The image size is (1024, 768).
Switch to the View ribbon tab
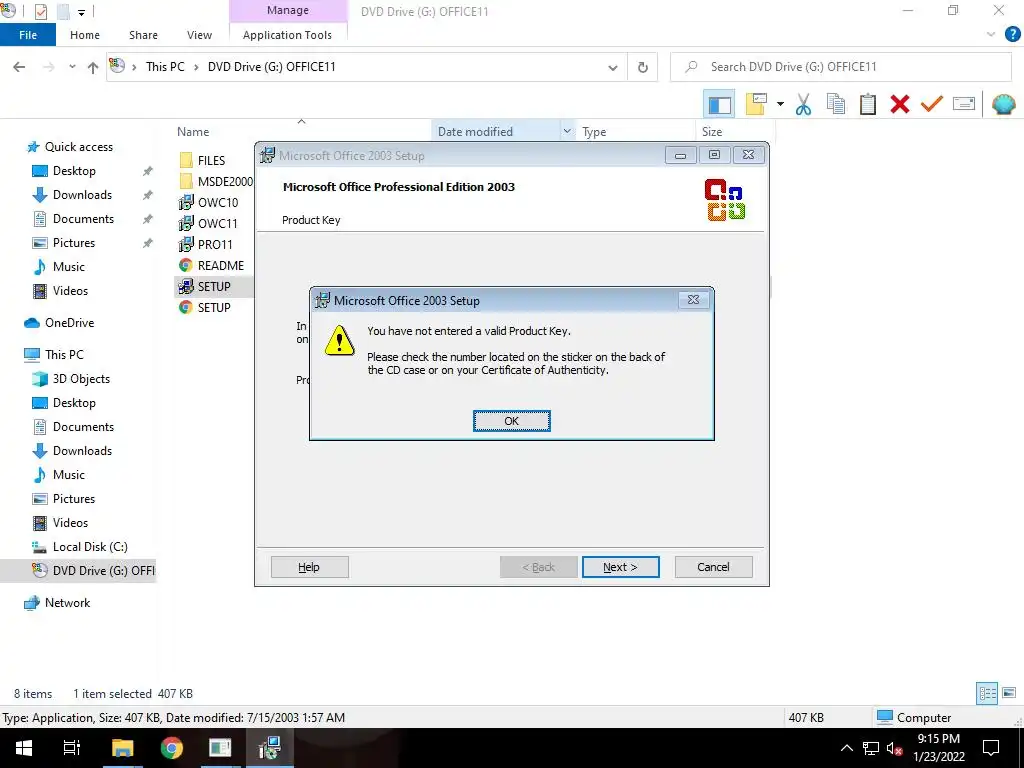199,35
